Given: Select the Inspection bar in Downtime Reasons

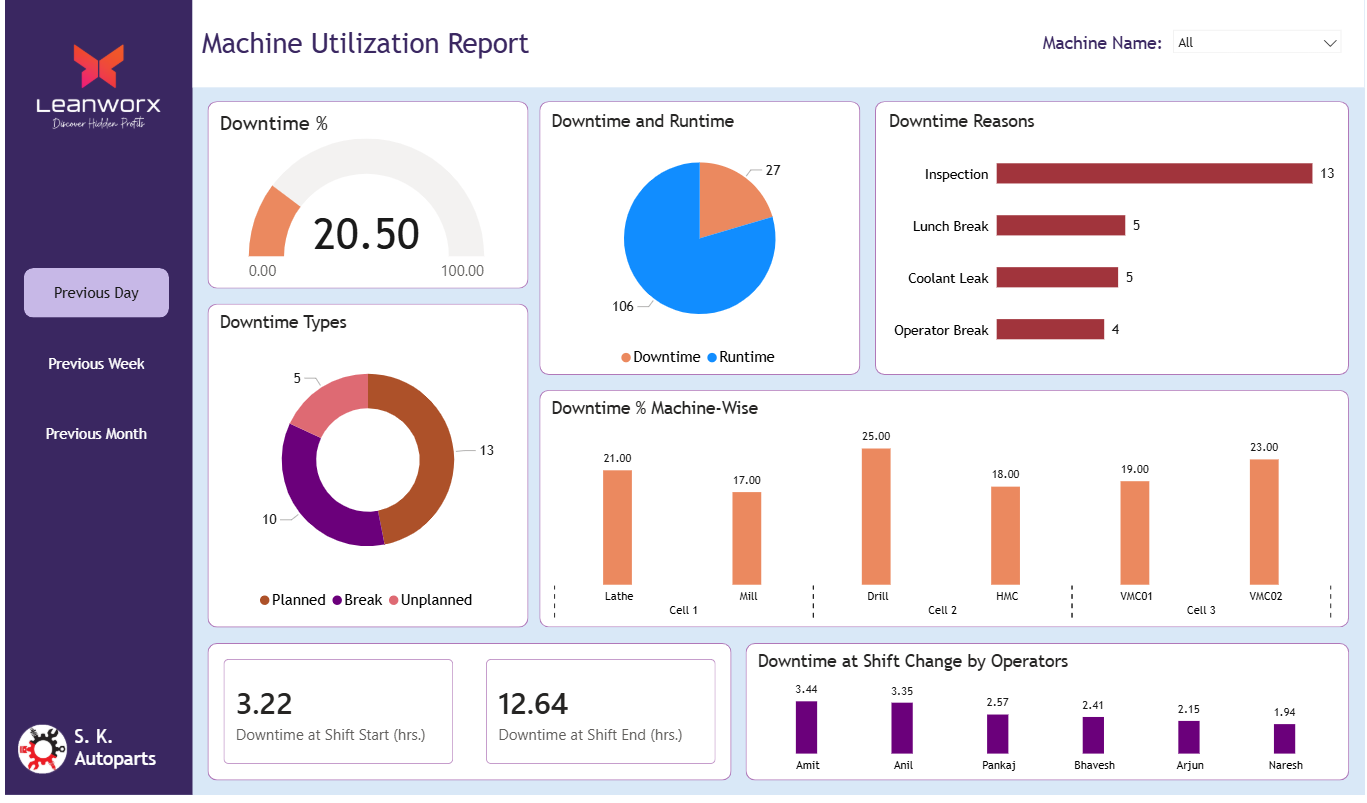Looking at the screenshot, I should pos(1153,174).
